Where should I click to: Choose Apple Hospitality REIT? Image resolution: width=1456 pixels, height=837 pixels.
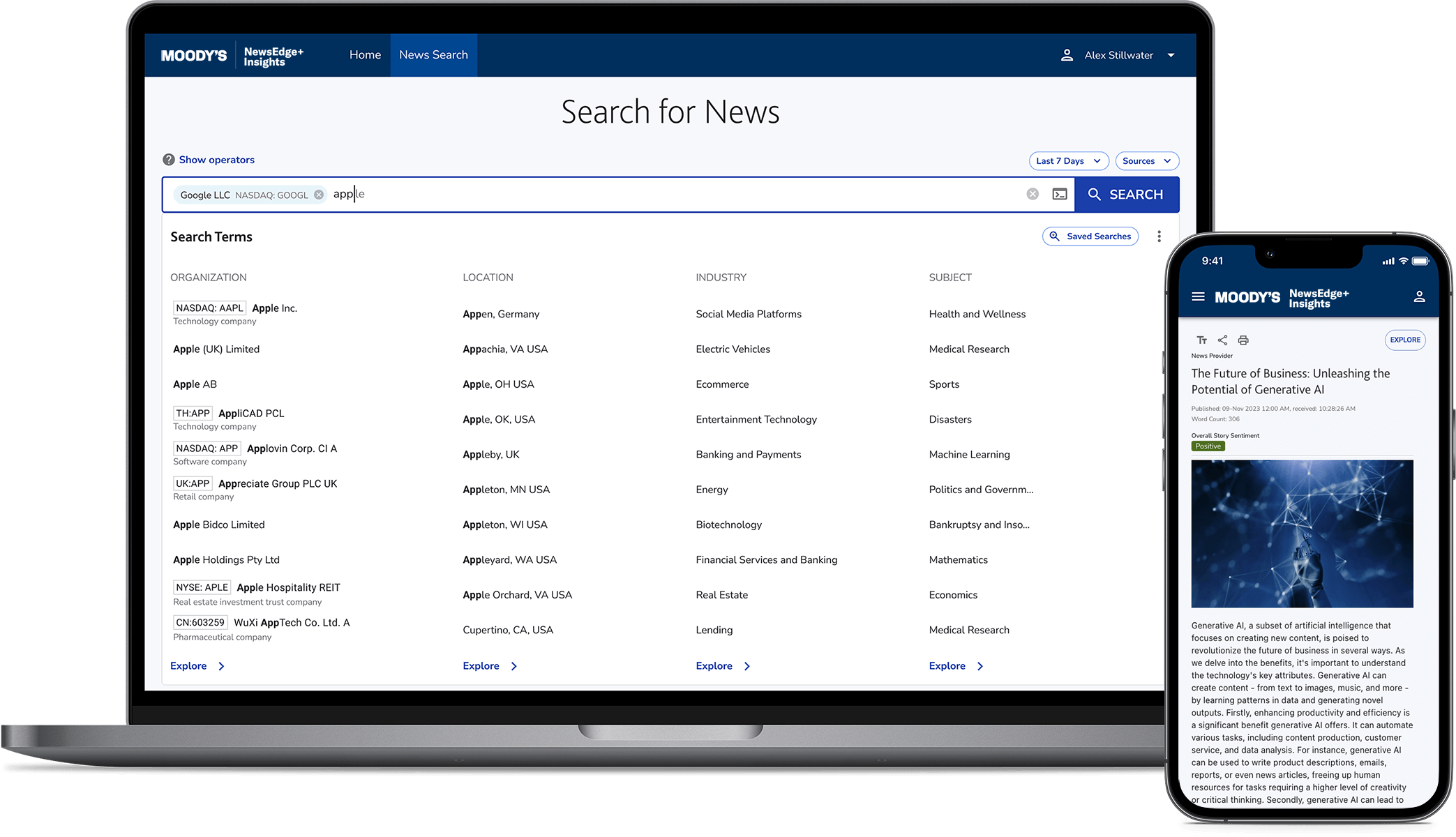coord(257,594)
